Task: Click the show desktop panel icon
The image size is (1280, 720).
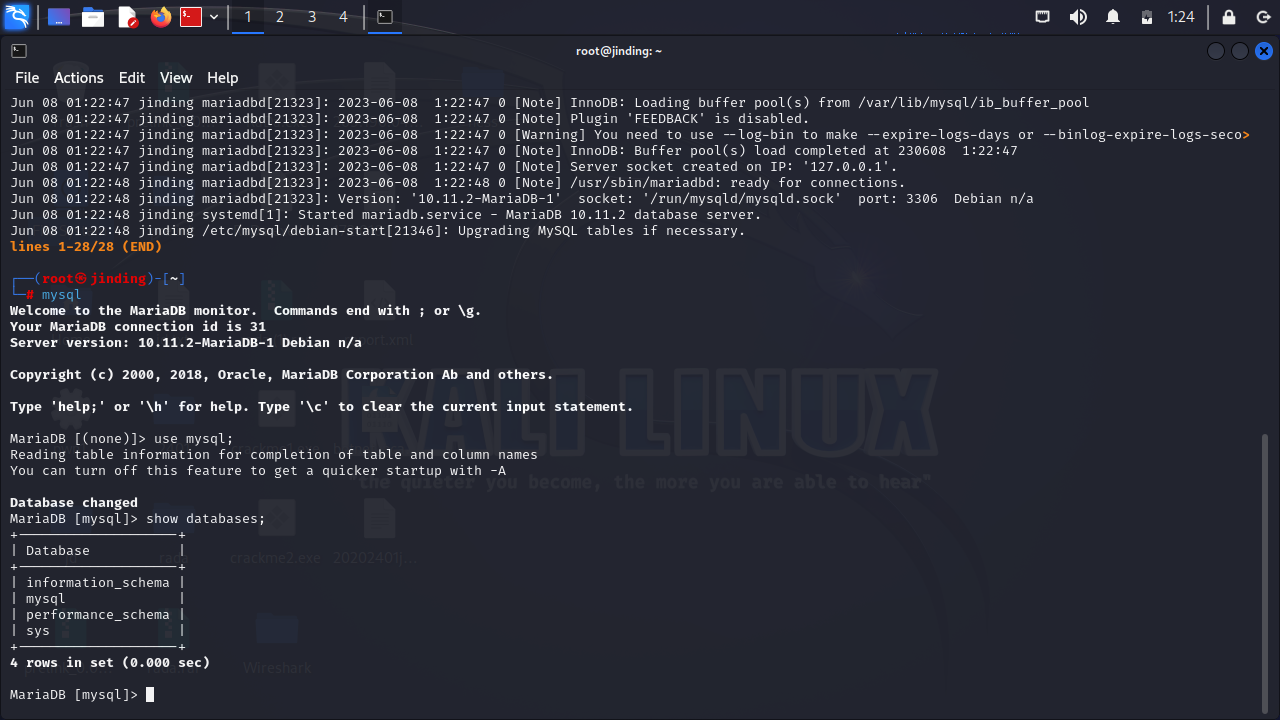Action: (x=59, y=17)
